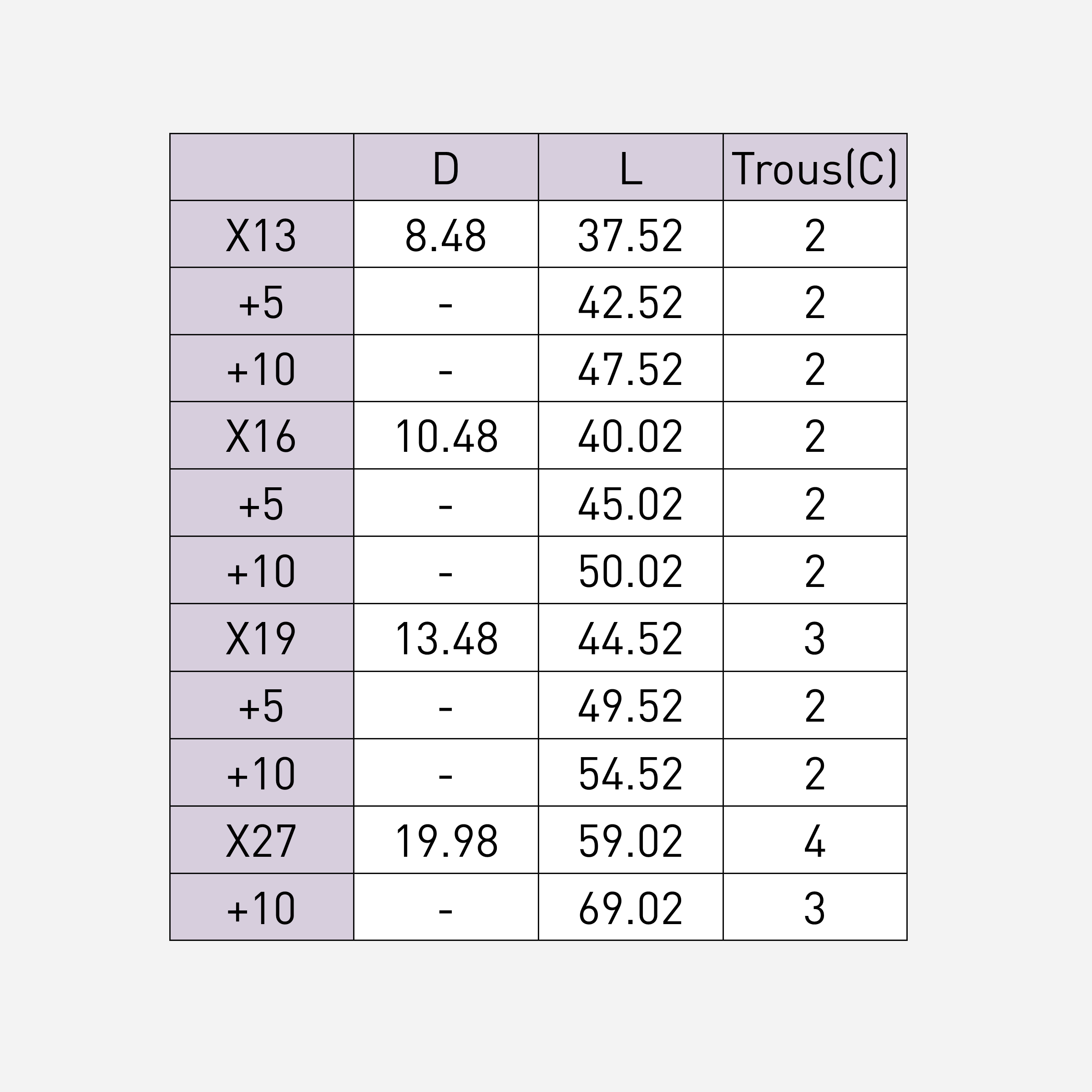This screenshot has width=1092, height=1092.
Task: Select the X19 row label
Action: coord(262,637)
